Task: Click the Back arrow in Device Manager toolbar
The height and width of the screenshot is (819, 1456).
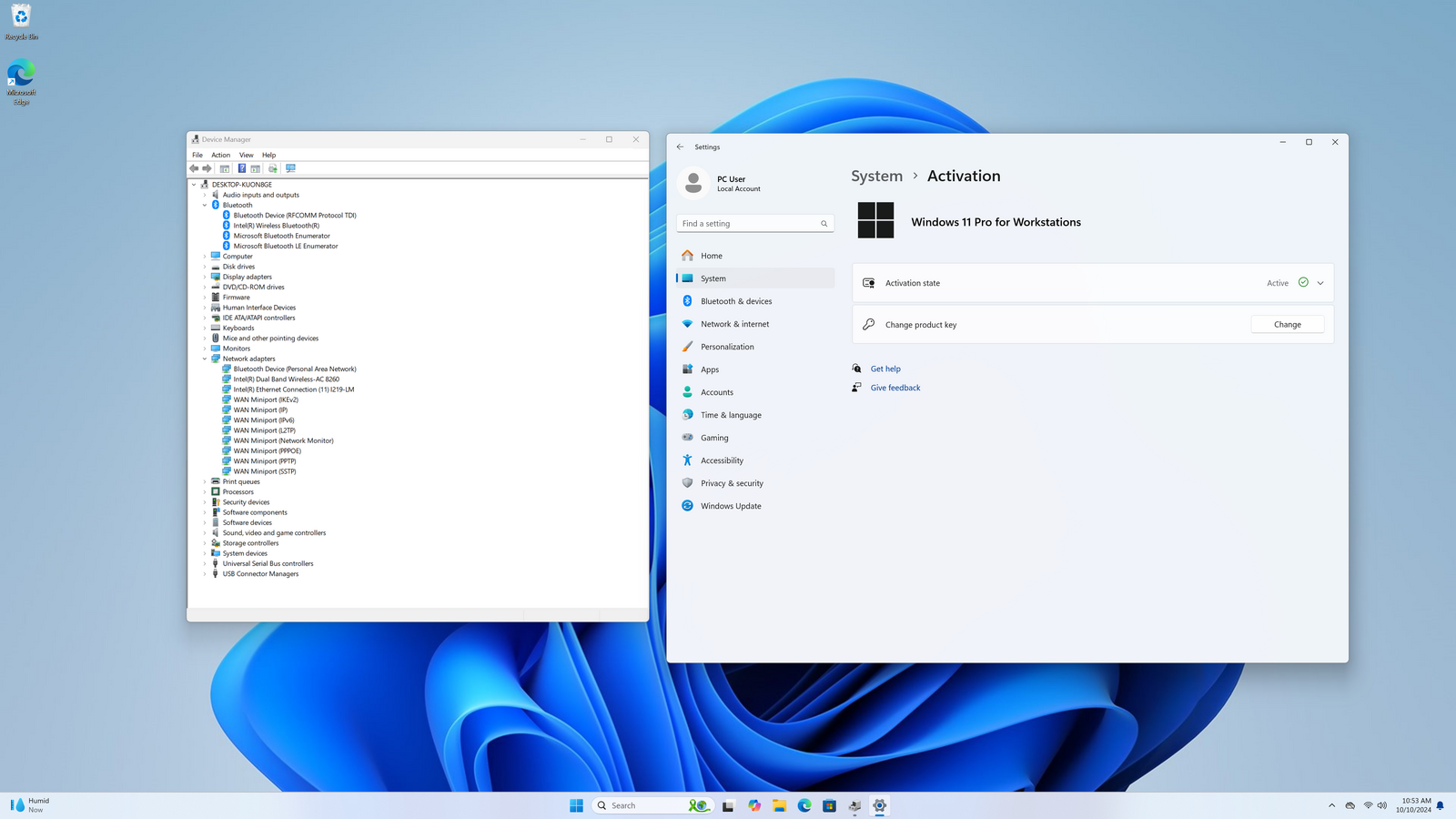Action: click(x=194, y=168)
